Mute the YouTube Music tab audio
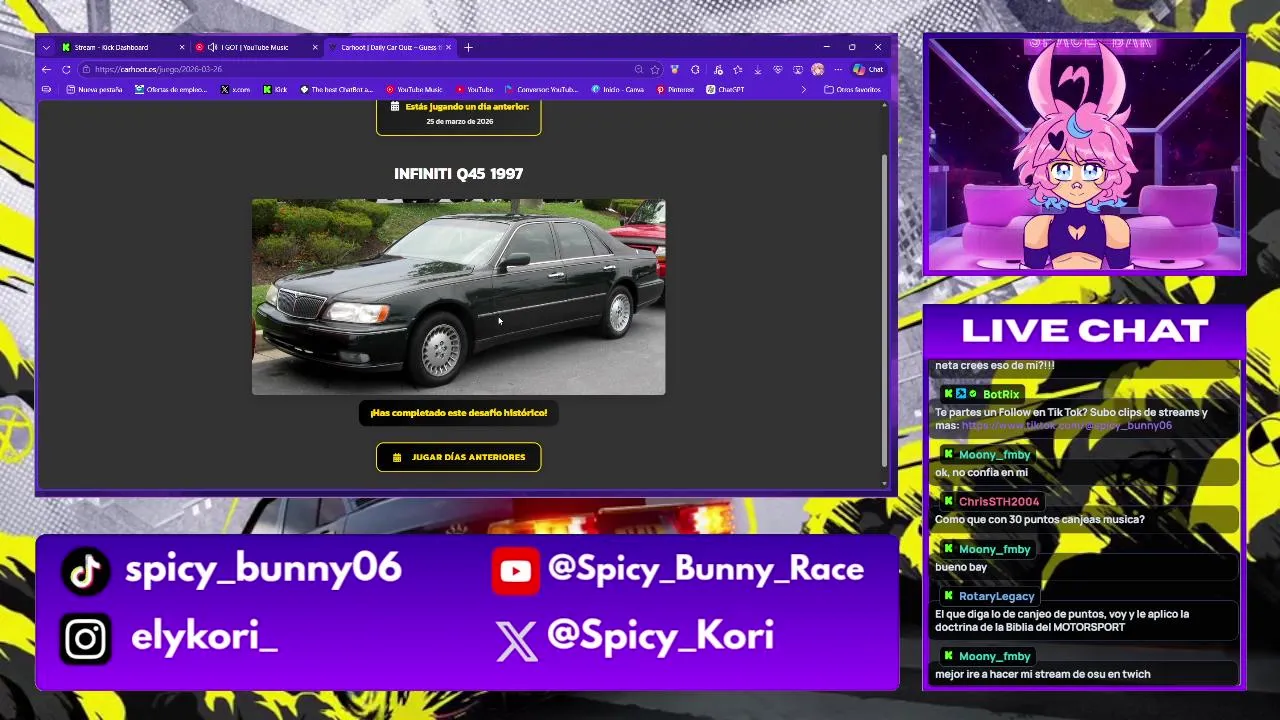Image resolution: width=1280 pixels, height=720 pixels. click(x=212, y=47)
